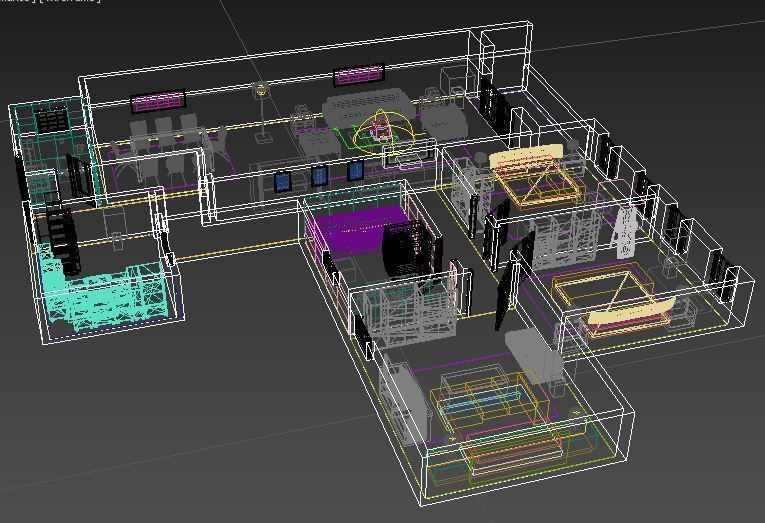Select the white hanging robe figure in the bedroom

coord(625,231)
